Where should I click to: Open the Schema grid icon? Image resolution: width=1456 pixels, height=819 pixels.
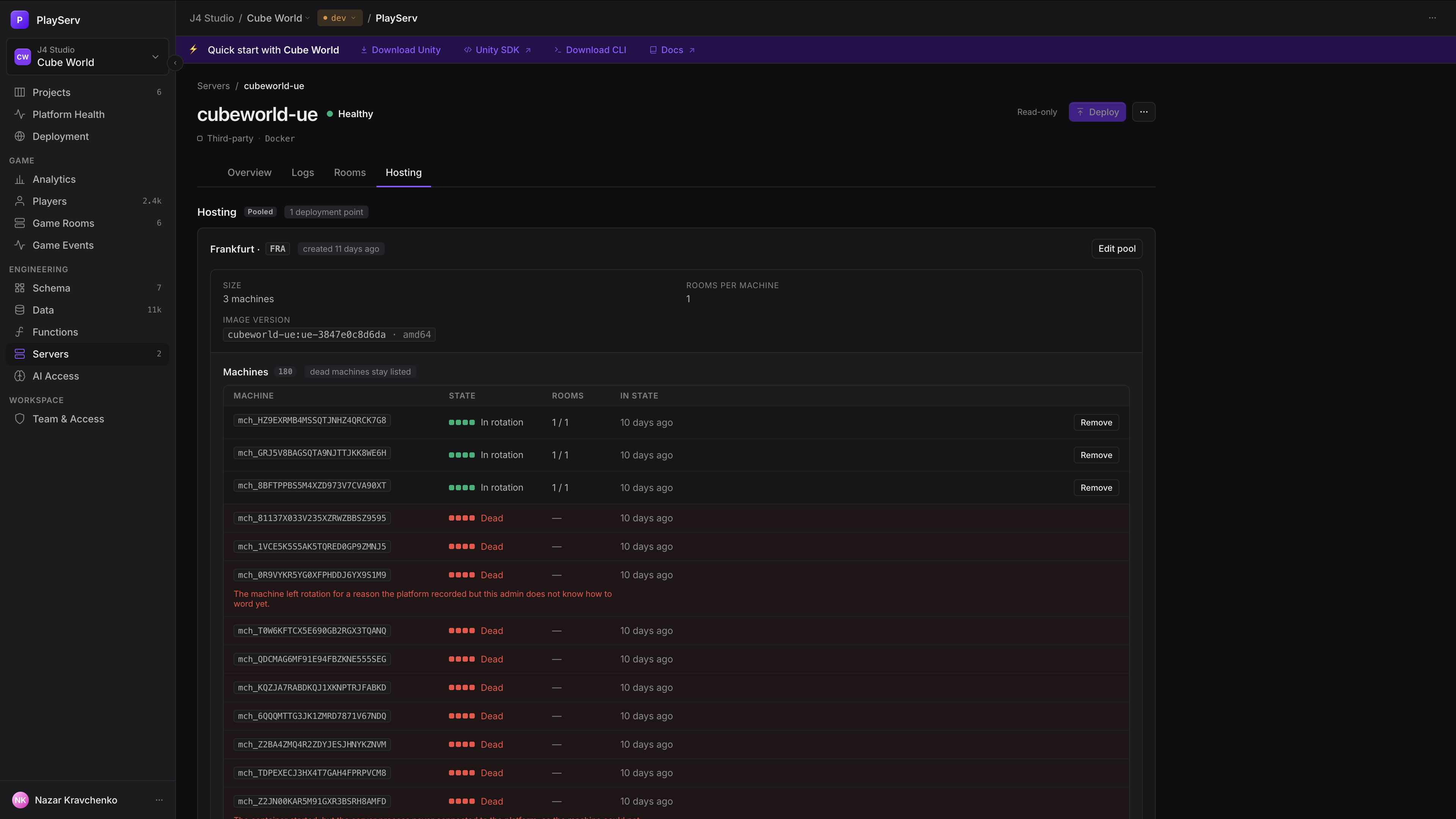coord(20,288)
